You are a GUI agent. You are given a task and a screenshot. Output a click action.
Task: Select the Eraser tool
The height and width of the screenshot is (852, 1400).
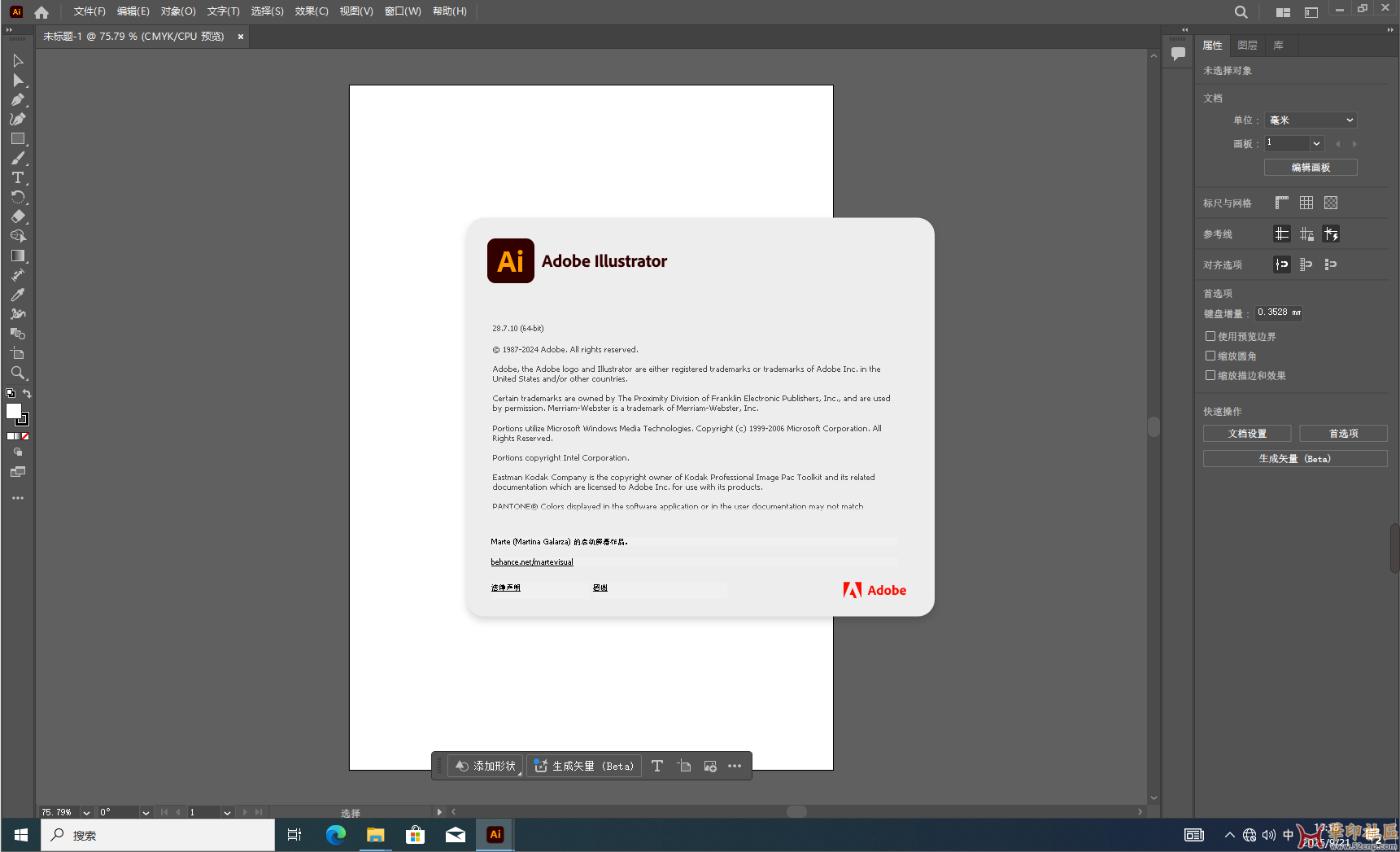click(17, 216)
